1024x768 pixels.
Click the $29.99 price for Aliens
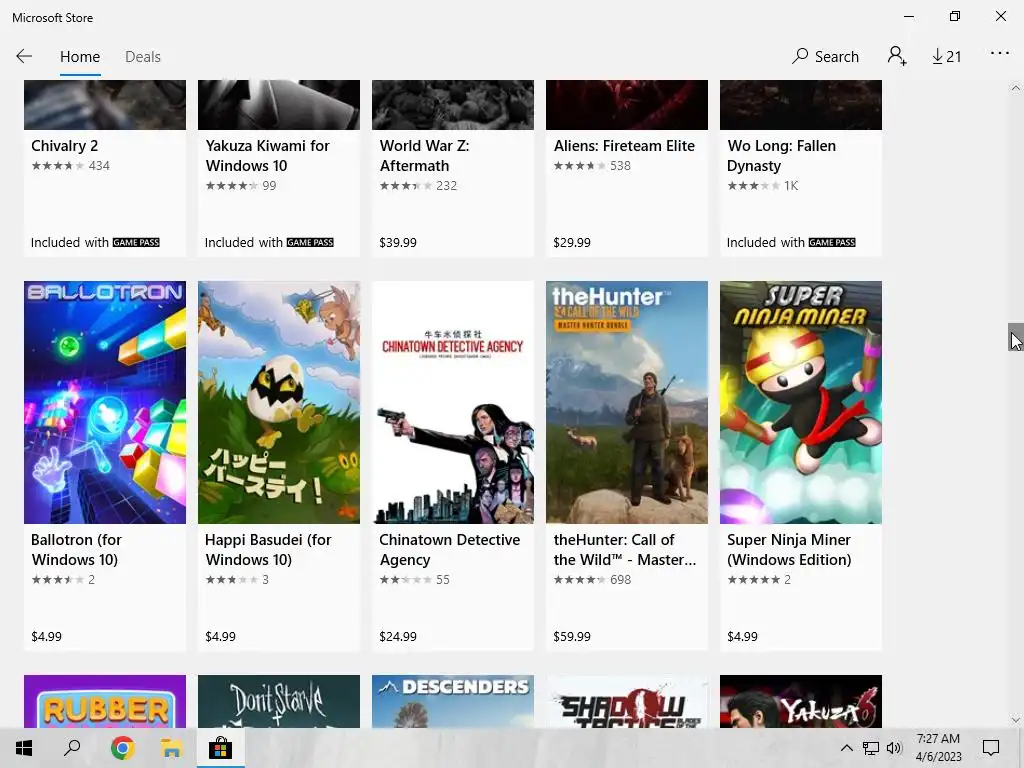(571, 242)
